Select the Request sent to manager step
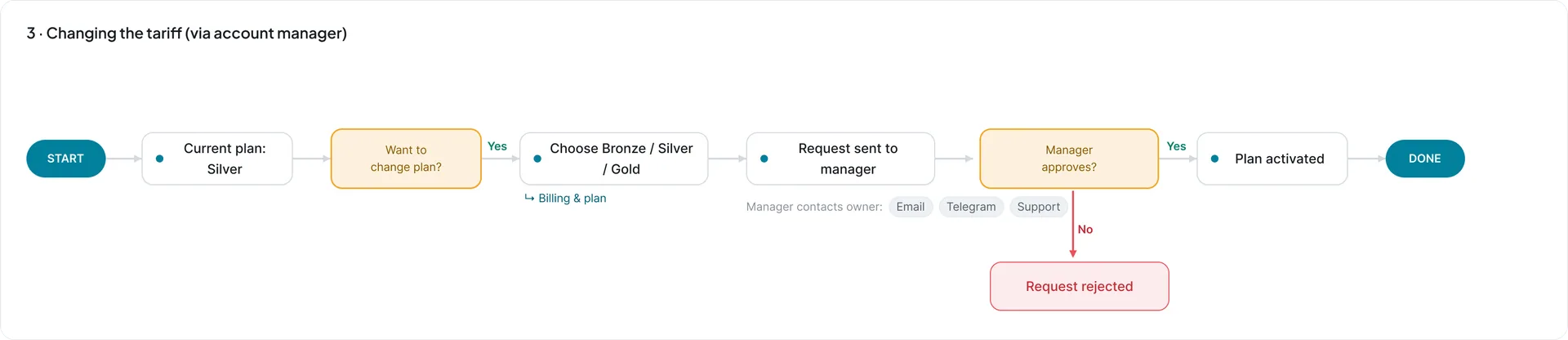Viewport: 1568px width, 340px height. 840,159
